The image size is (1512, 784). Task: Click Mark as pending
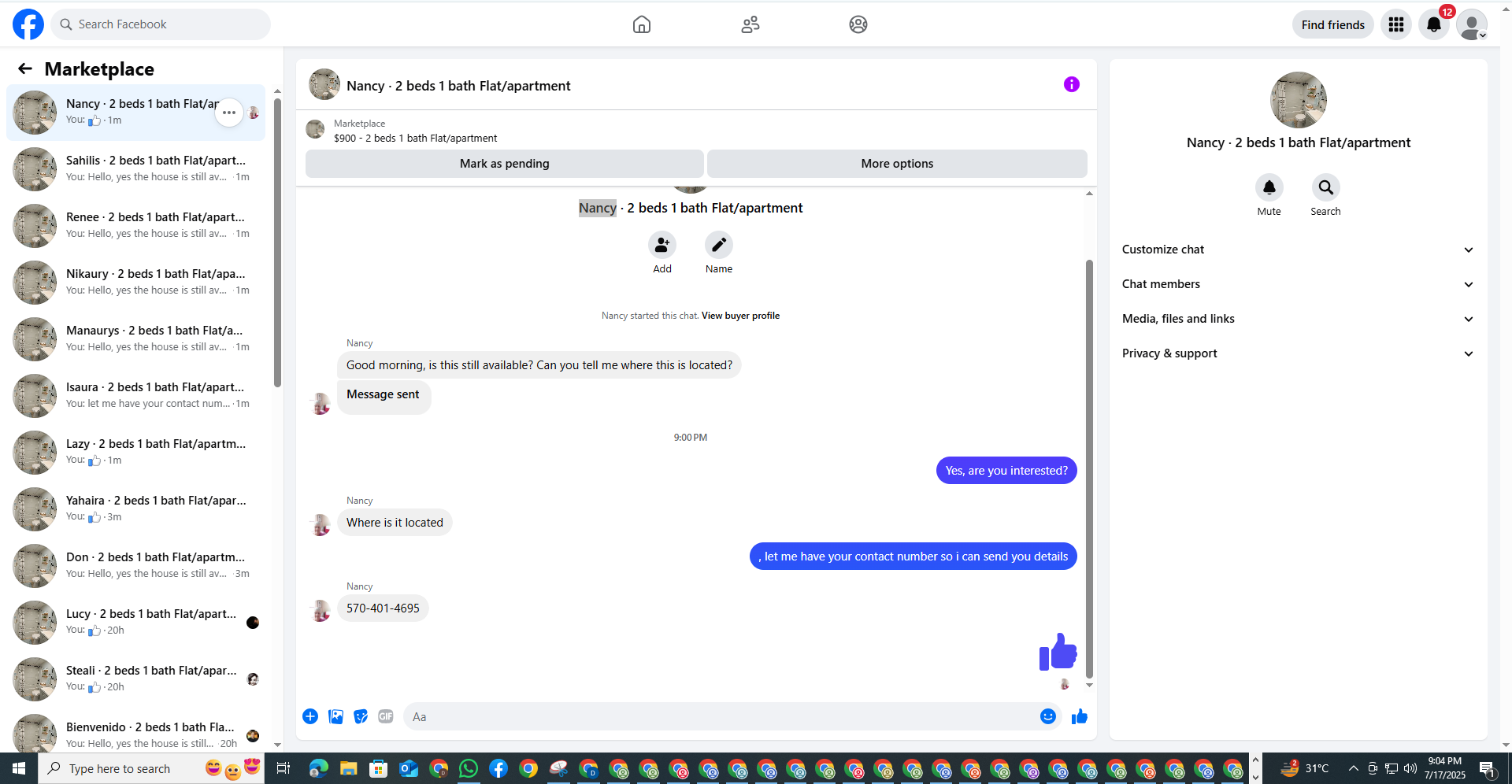505,164
